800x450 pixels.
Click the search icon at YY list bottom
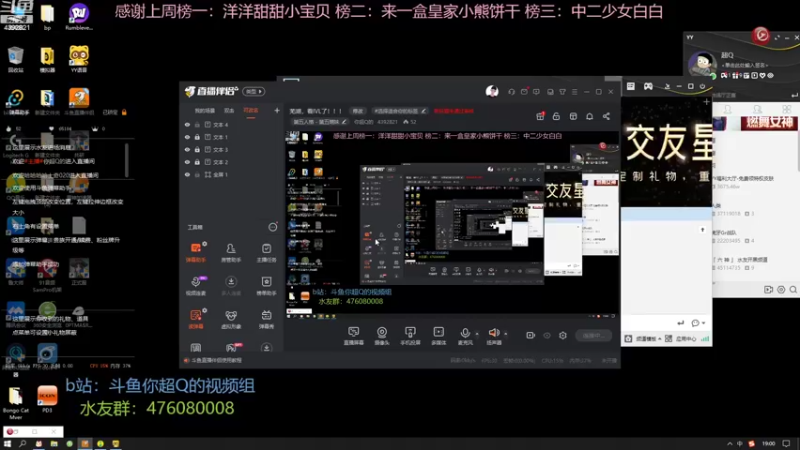793,289
